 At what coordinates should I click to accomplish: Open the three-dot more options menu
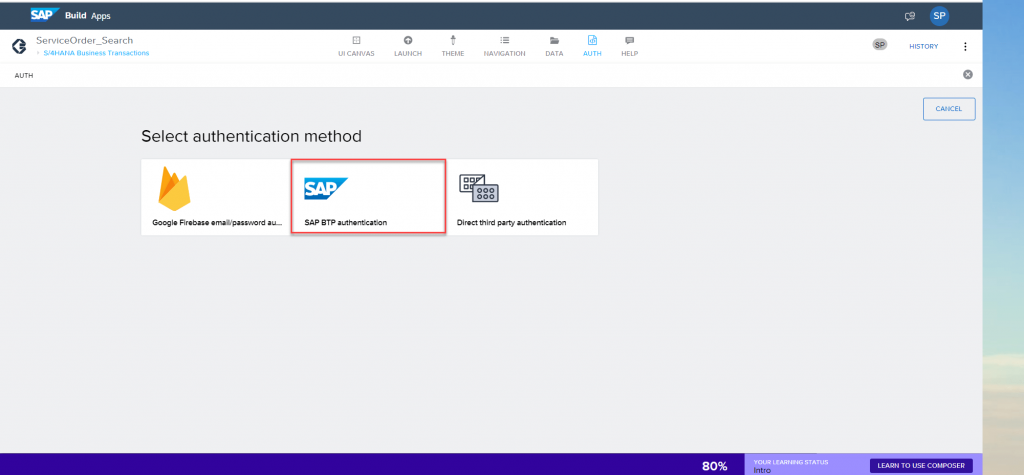[965, 46]
